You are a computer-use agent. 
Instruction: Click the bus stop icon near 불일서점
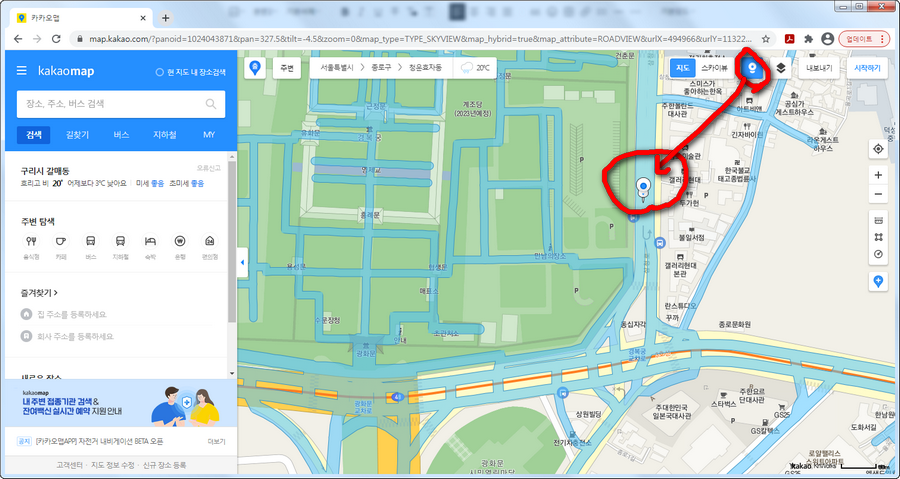pyautogui.click(x=660, y=243)
